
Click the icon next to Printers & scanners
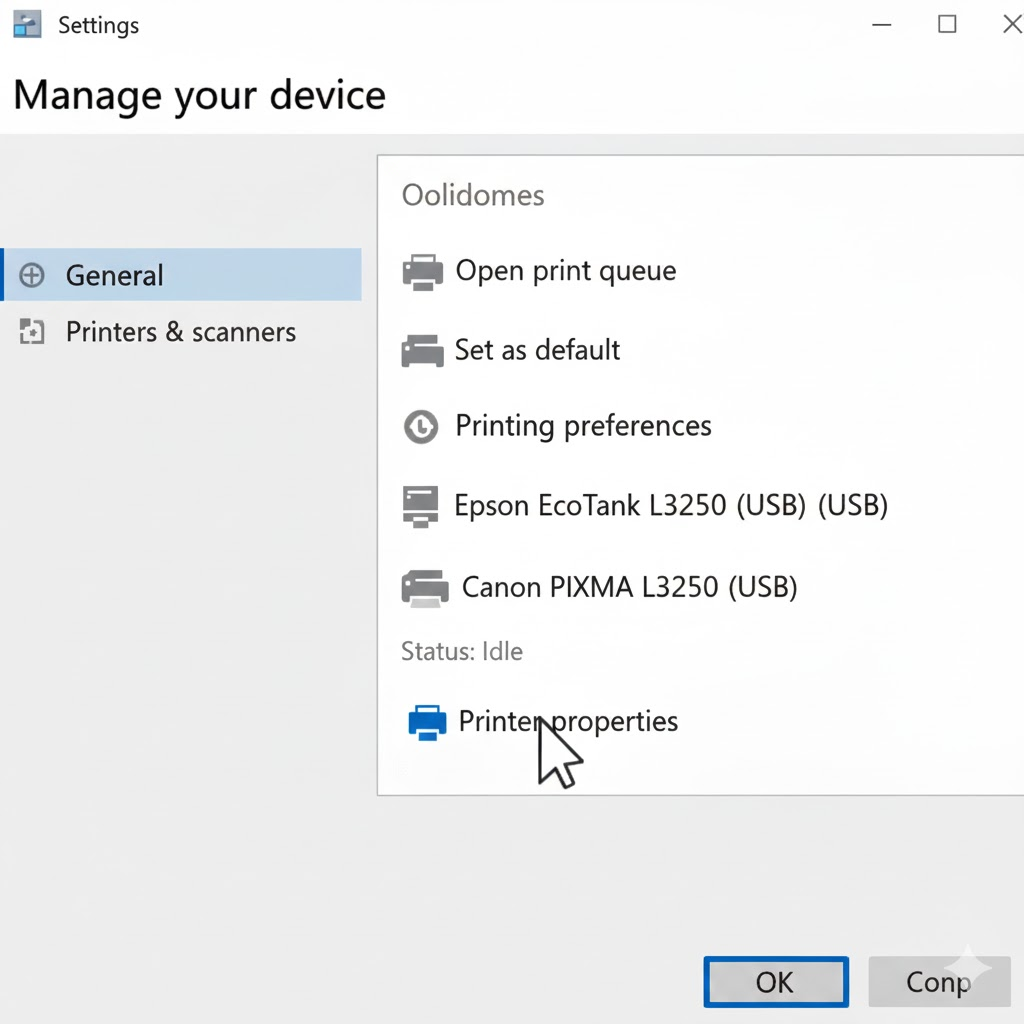click(32, 333)
